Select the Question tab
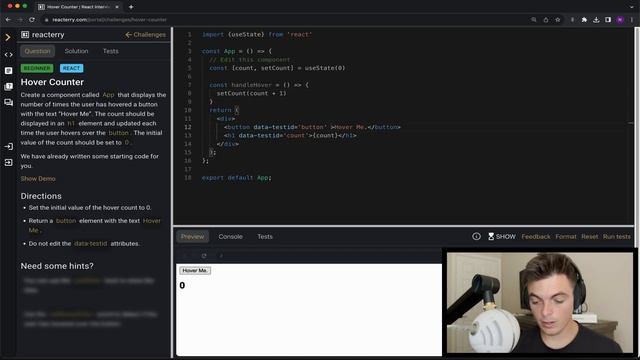This screenshot has height=360, width=640. click(x=37, y=51)
